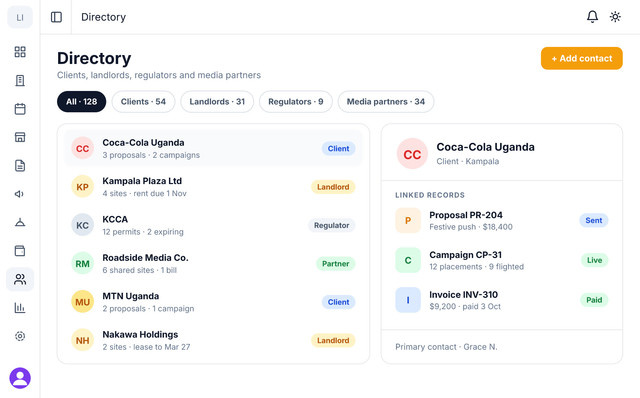Click the Paid status badge
The image size is (640, 398).
click(x=594, y=300)
